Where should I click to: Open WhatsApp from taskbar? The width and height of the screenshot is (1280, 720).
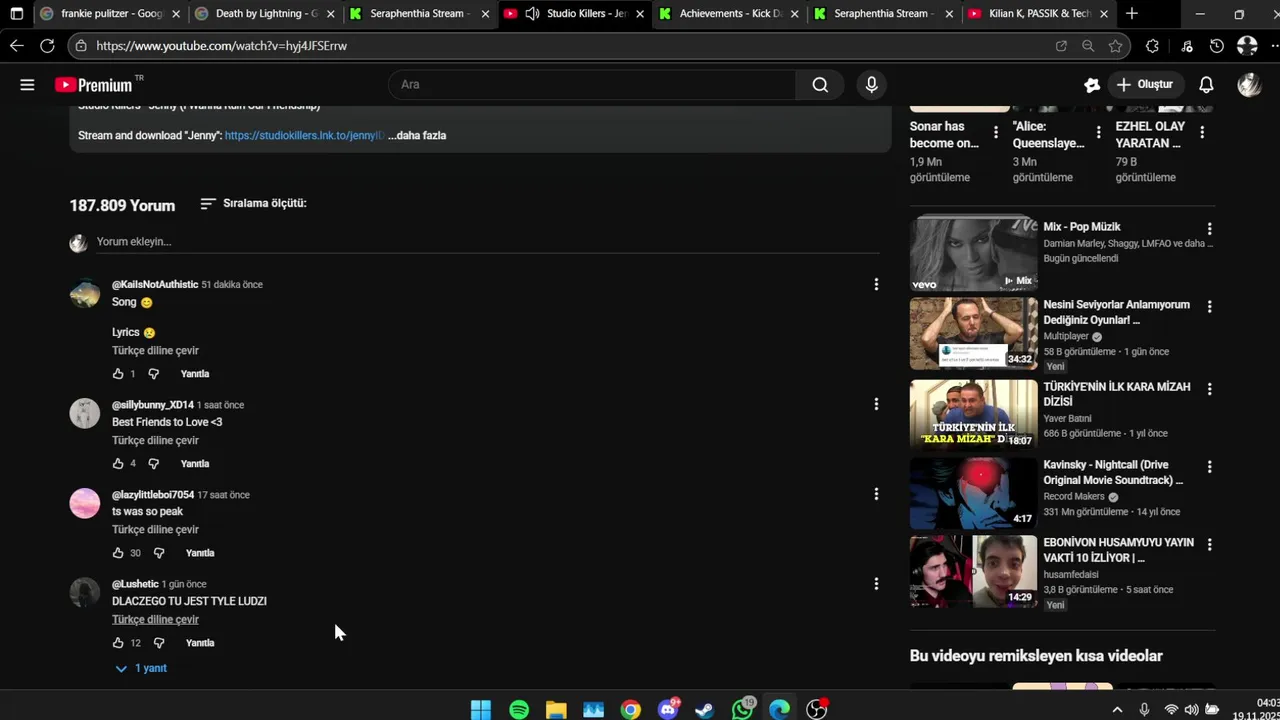point(742,710)
